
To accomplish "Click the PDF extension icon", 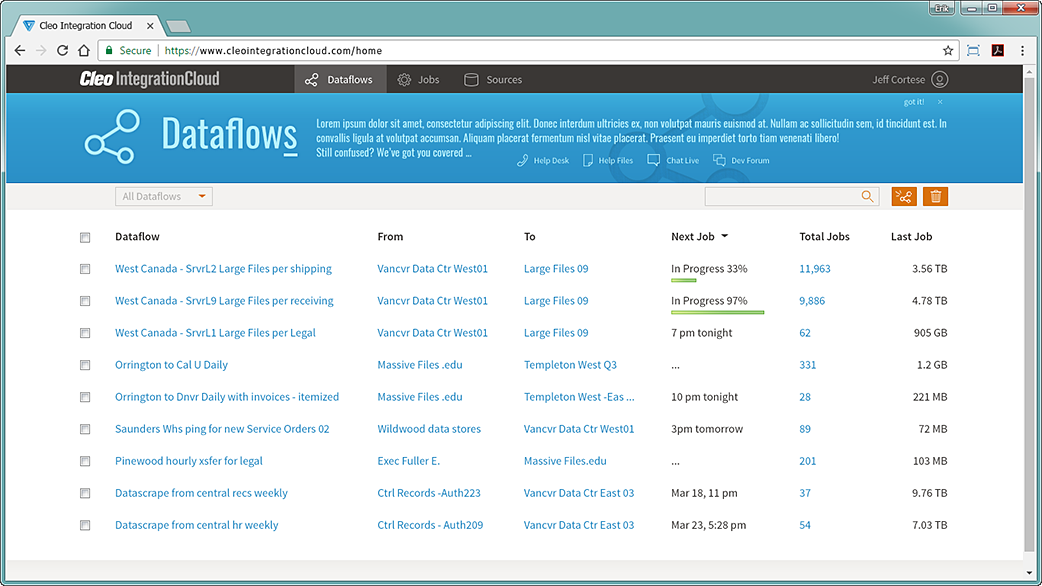I will pos(997,50).
